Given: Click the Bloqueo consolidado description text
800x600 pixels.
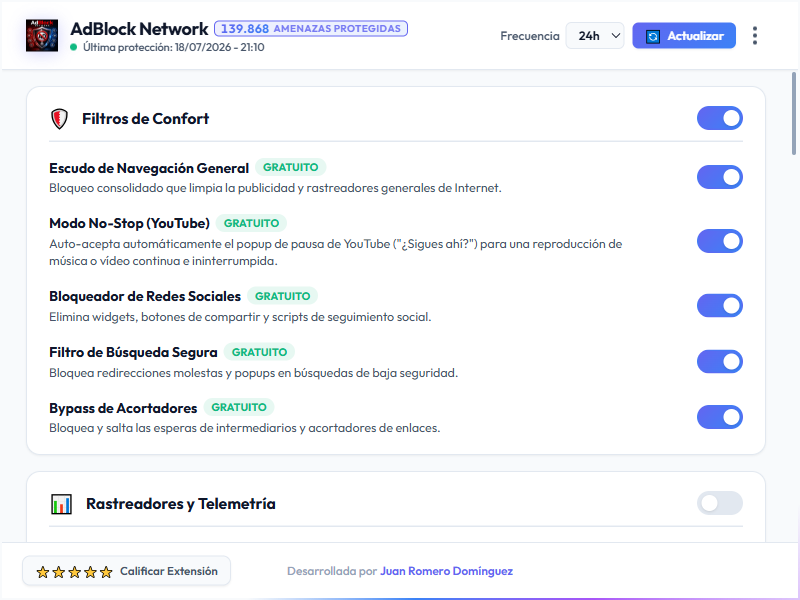Looking at the screenshot, I should (276, 188).
